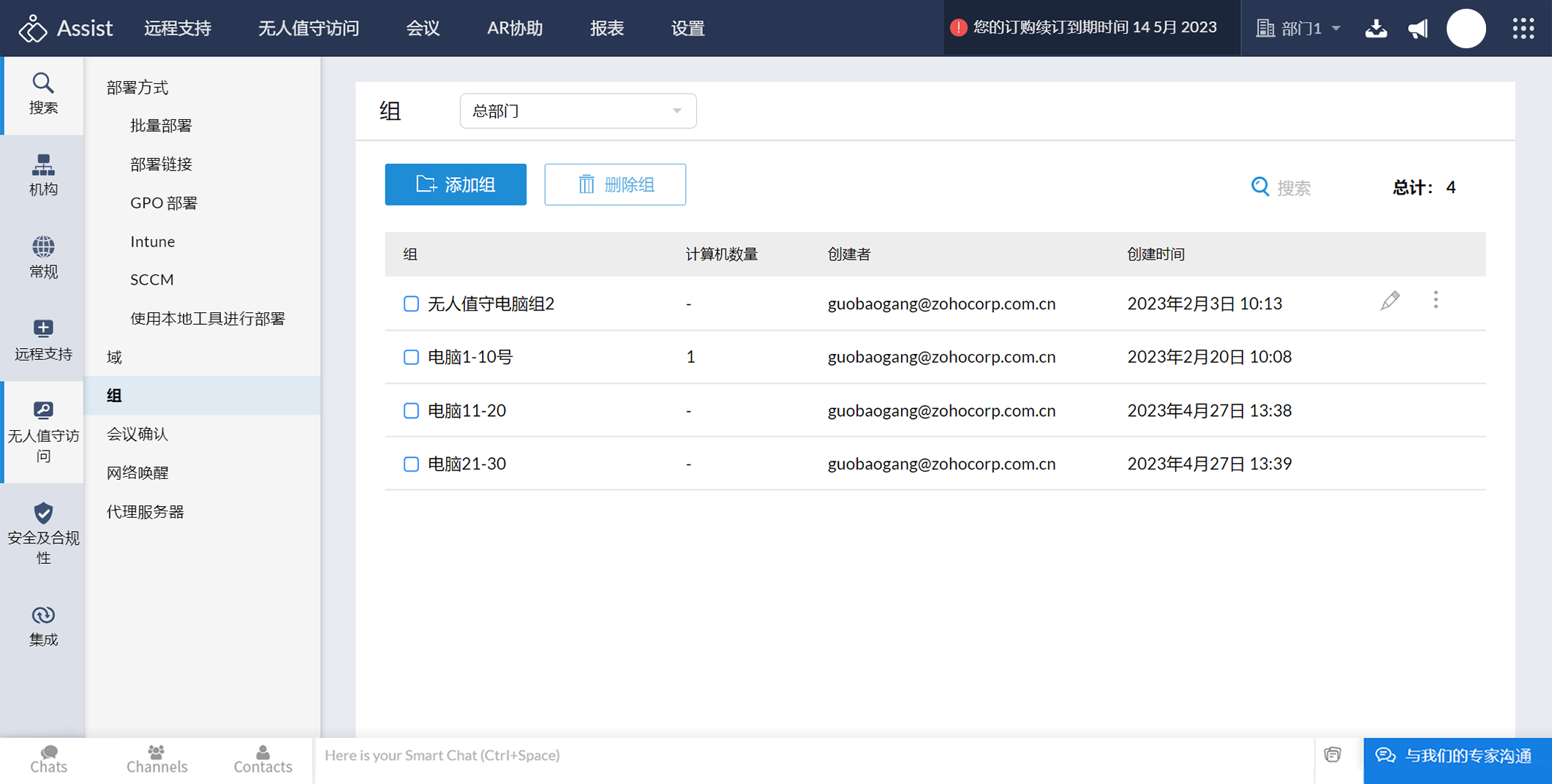Image resolution: width=1552 pixels, height=784 pixels.
Task: Click the user profile avatar
Action: 1466,29
